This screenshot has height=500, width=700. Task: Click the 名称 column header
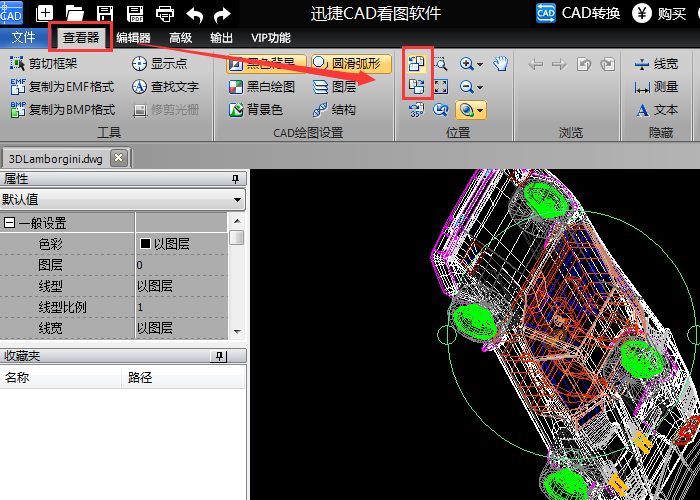[x=61, y=377]
